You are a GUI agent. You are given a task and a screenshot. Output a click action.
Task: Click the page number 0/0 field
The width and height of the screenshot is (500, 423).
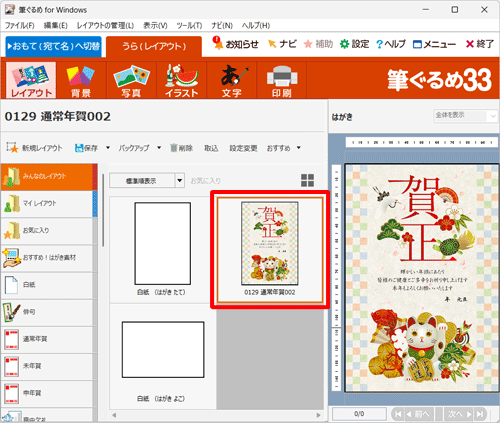[359, 414]
